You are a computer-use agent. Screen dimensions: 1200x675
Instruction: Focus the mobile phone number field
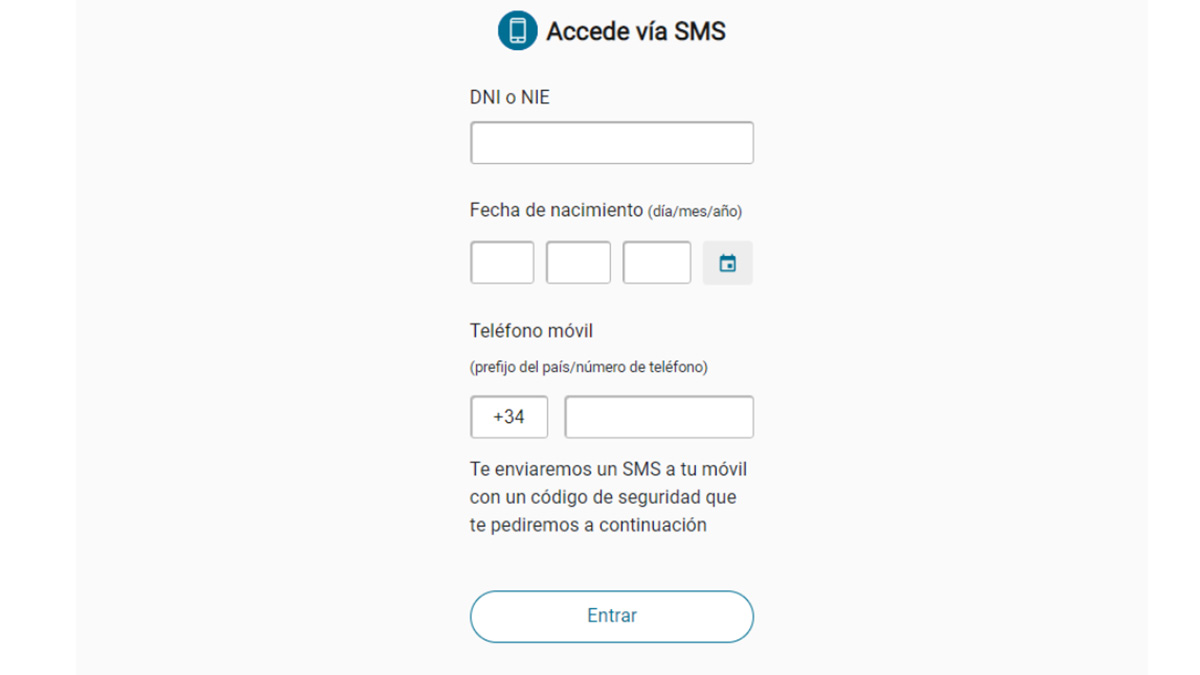(x=659, y=417)
